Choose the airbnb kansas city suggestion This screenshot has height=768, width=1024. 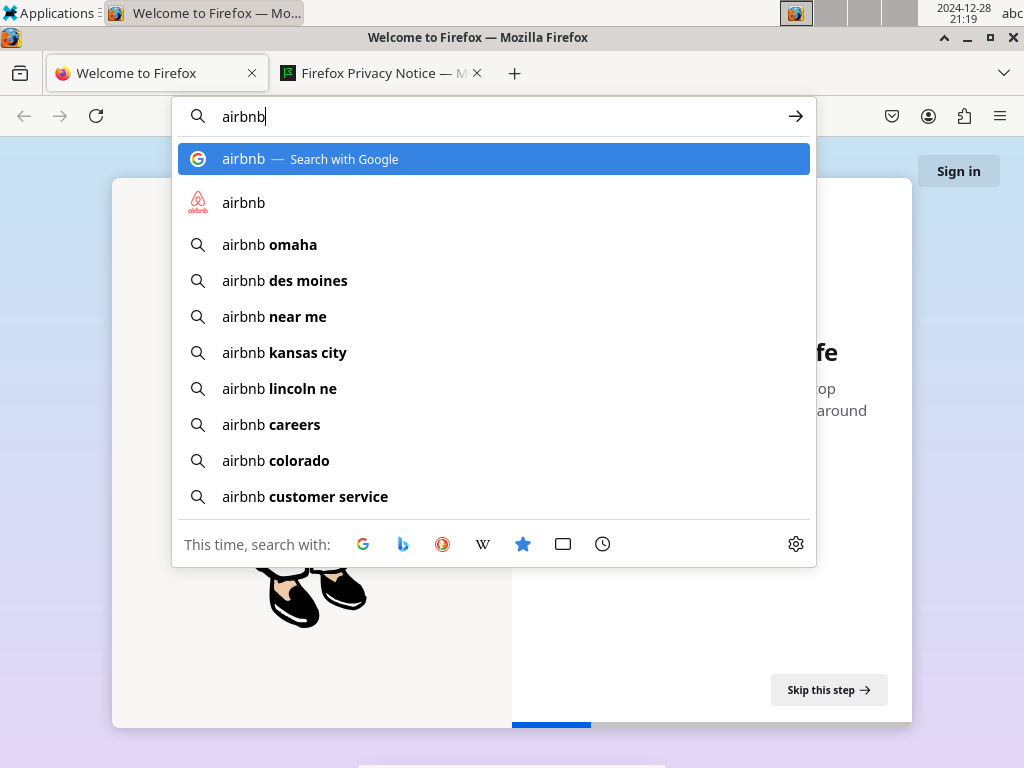(494, 353)
